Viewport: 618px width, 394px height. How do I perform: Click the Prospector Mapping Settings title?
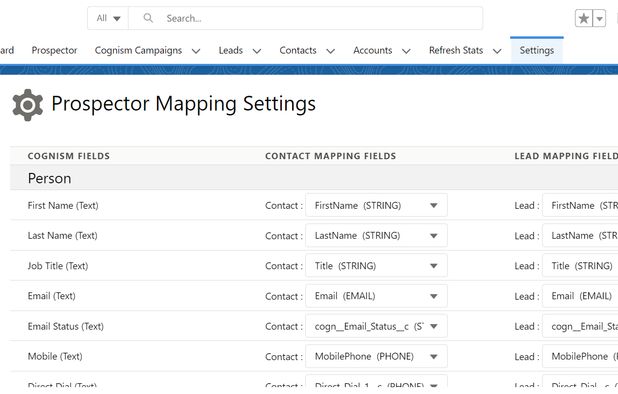(x=183, y=104)
